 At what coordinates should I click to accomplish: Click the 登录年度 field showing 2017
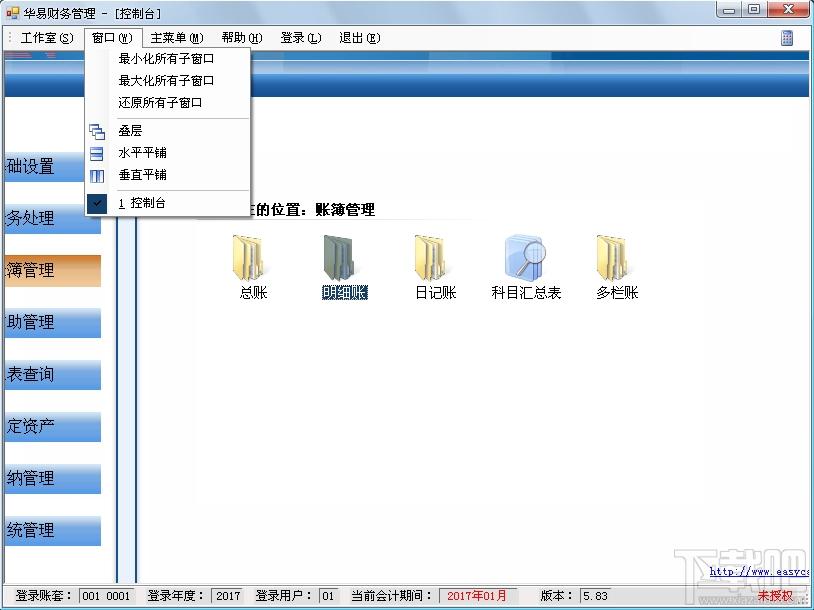pyautogui.click(x=228, y=595)
